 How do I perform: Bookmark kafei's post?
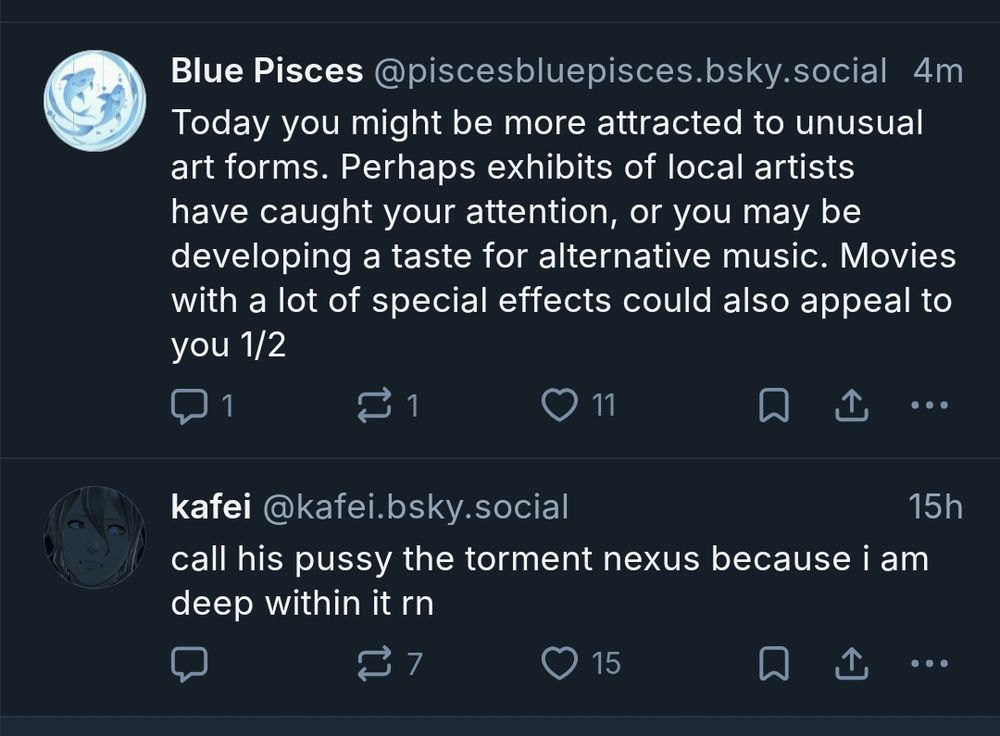pos(775,663)
